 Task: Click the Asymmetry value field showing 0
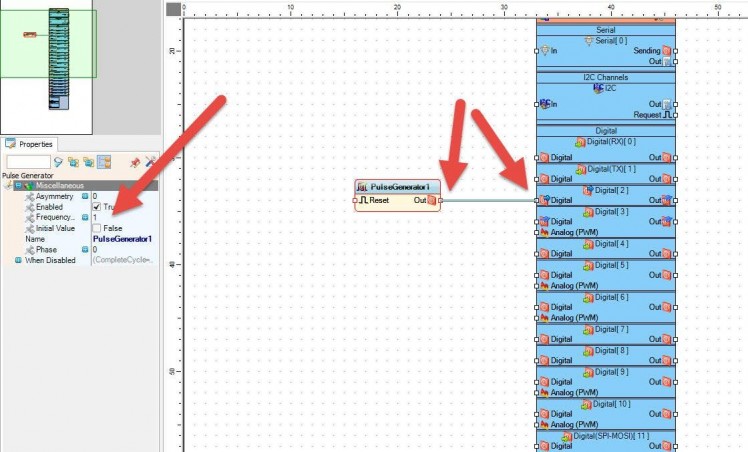[124, 196]
